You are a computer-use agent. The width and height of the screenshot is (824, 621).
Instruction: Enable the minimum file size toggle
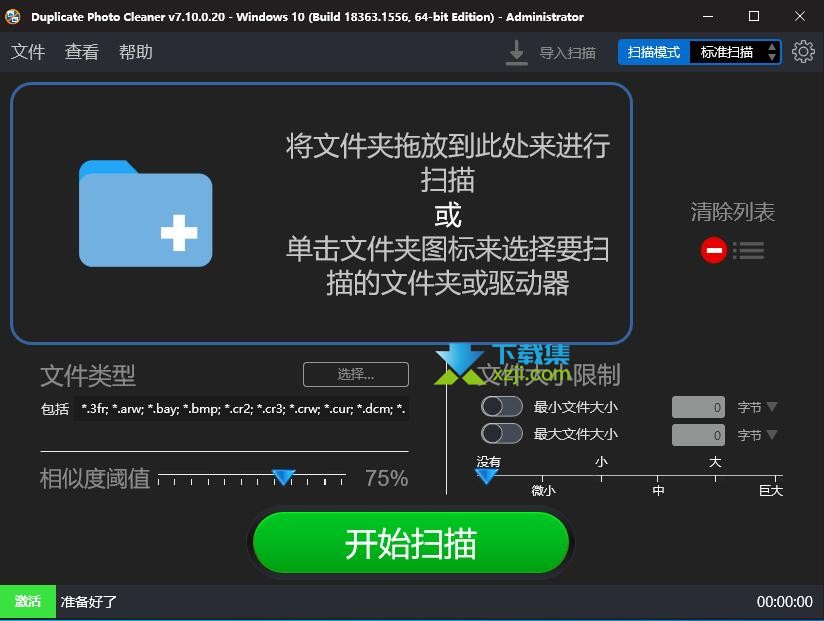tap(501, 406)
